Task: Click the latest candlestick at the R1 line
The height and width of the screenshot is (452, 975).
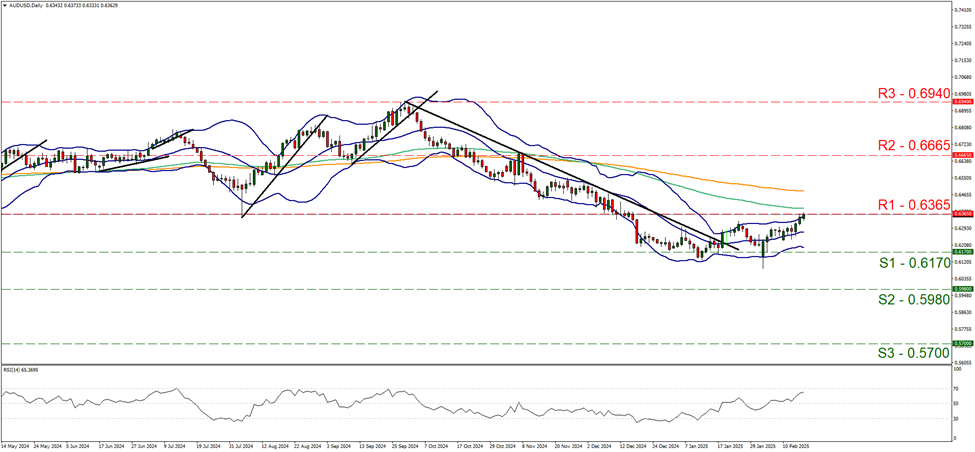Action: pyautogui.click(x=802, y=218)
